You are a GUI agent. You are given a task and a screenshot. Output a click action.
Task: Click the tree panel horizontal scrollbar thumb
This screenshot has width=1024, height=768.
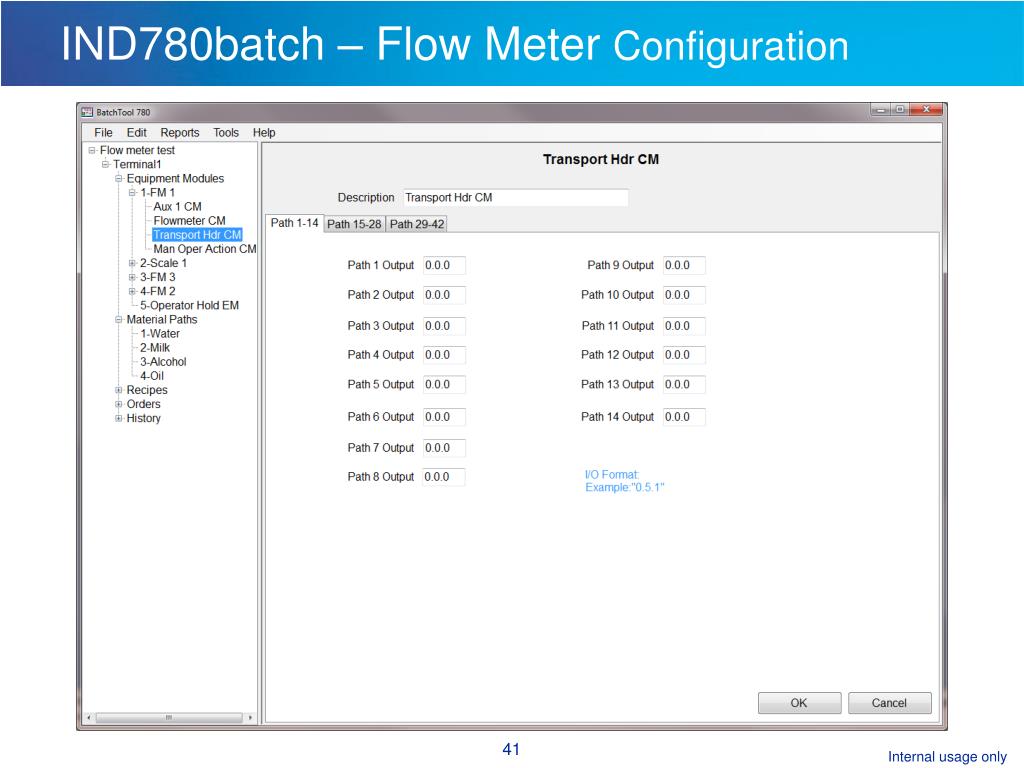tap(169, 718)
